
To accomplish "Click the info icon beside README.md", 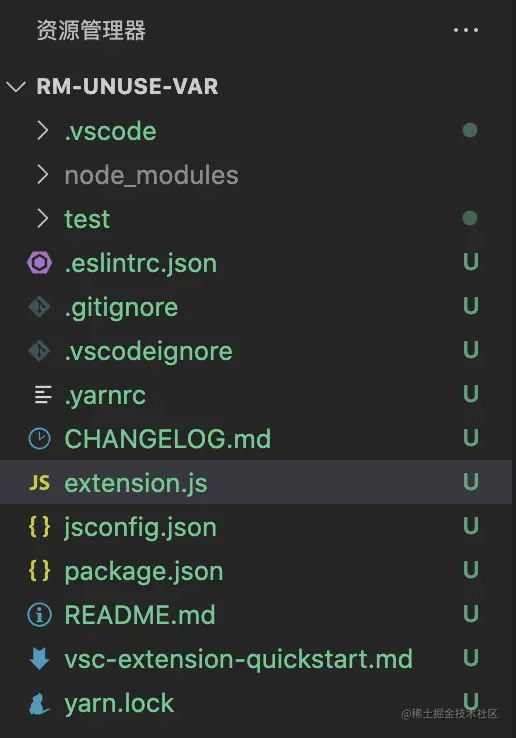I will [x=40, y=615].
